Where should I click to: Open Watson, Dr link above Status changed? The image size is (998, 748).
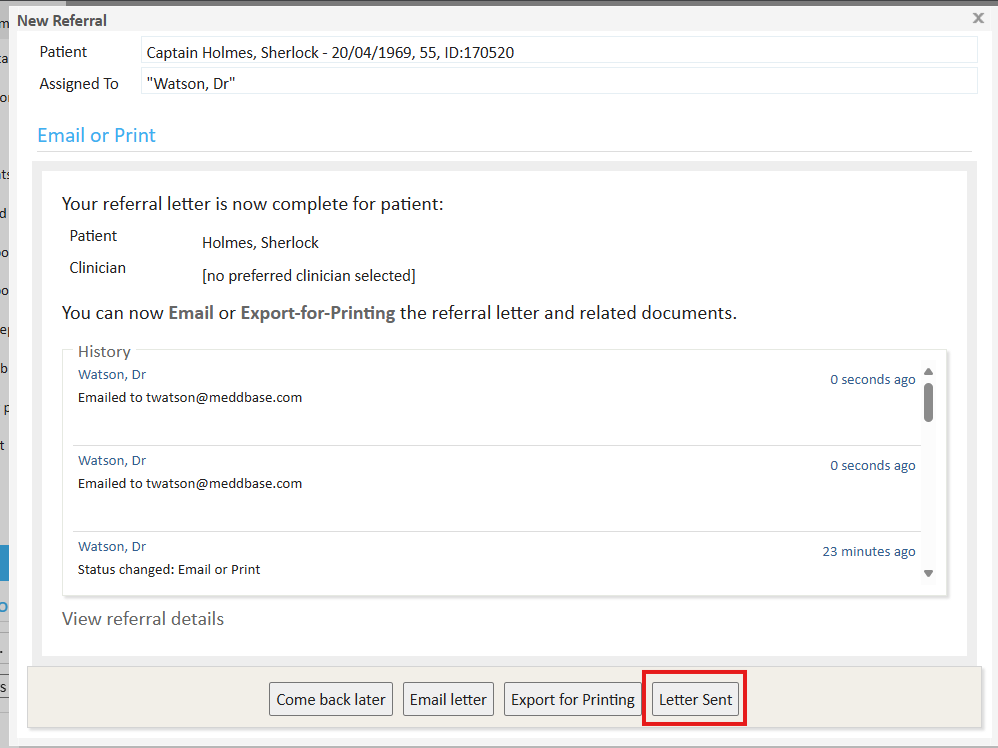112,547
